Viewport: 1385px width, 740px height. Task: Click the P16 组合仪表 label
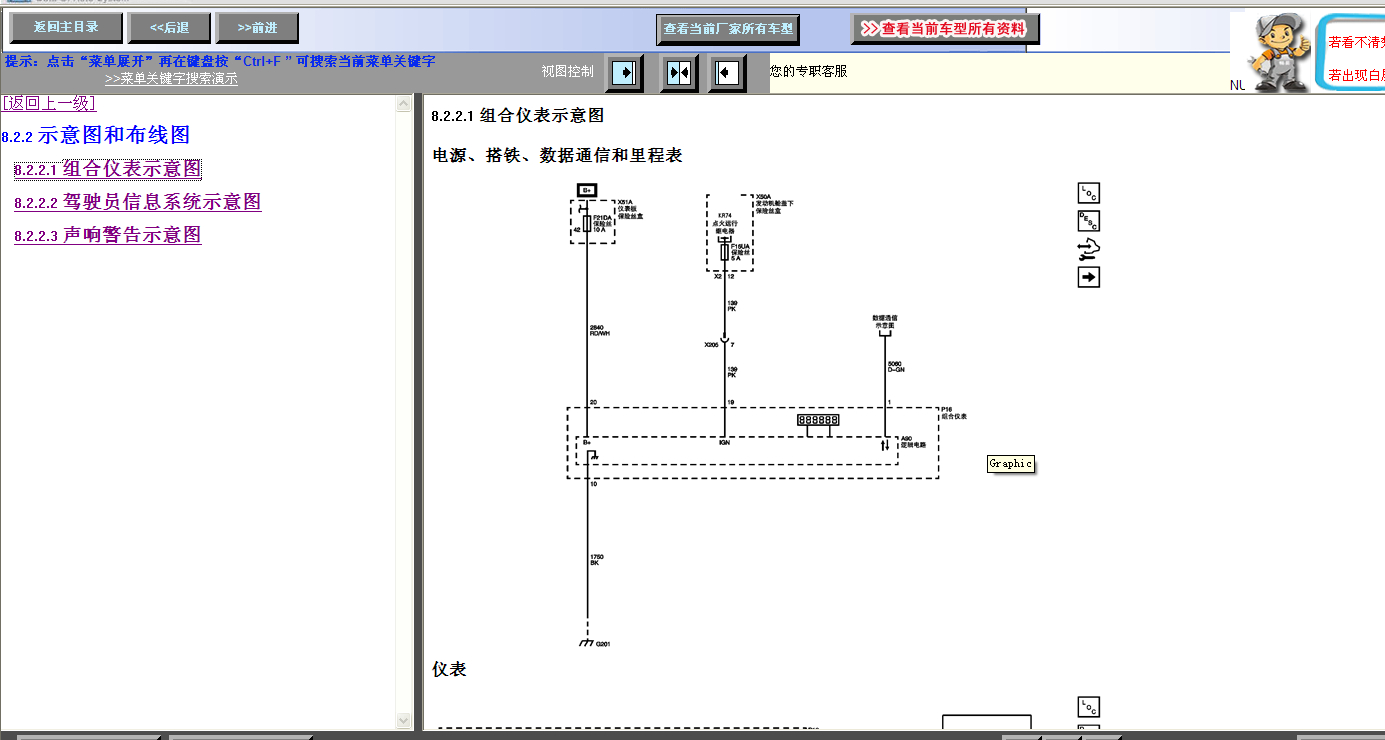tap(954, 412)
